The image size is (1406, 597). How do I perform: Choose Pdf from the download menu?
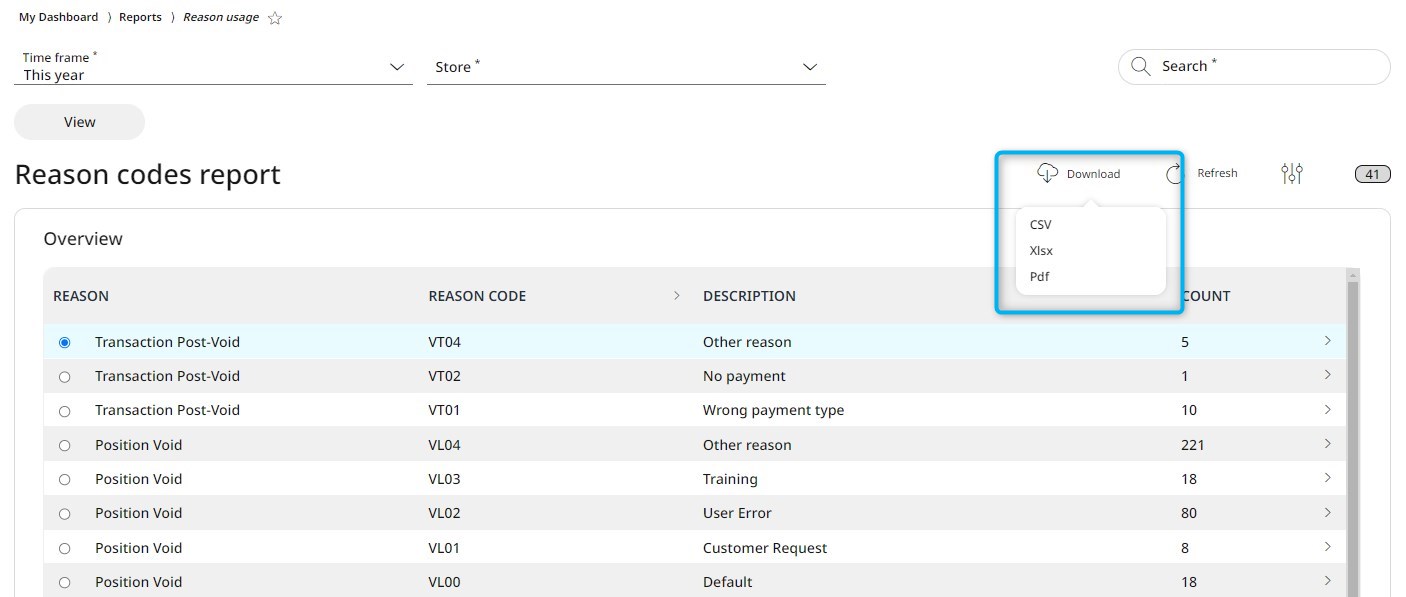1039,277
